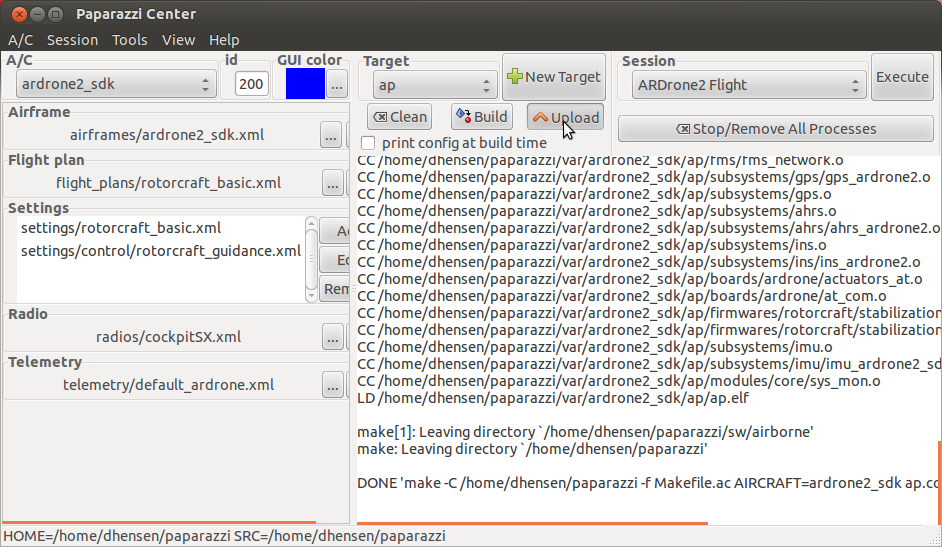
Task: Click the blue GUI color swatch
Action: click(305, 83)
